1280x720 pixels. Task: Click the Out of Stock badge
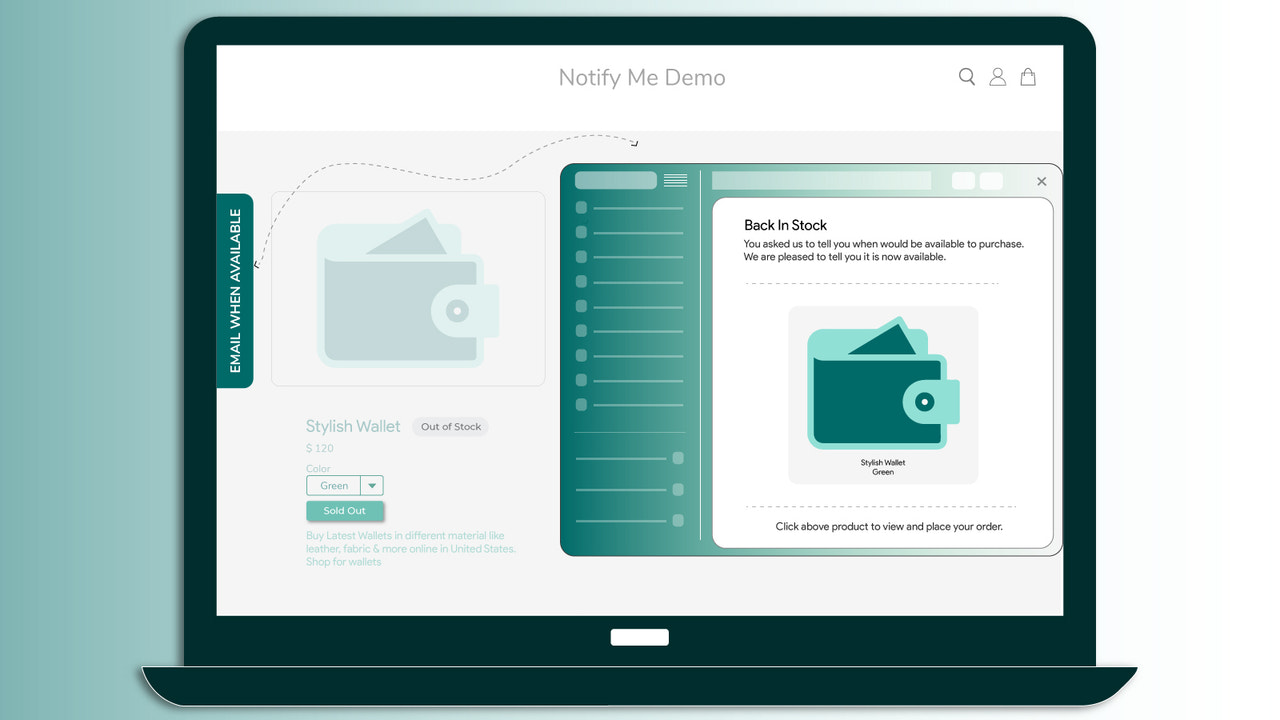450,426
